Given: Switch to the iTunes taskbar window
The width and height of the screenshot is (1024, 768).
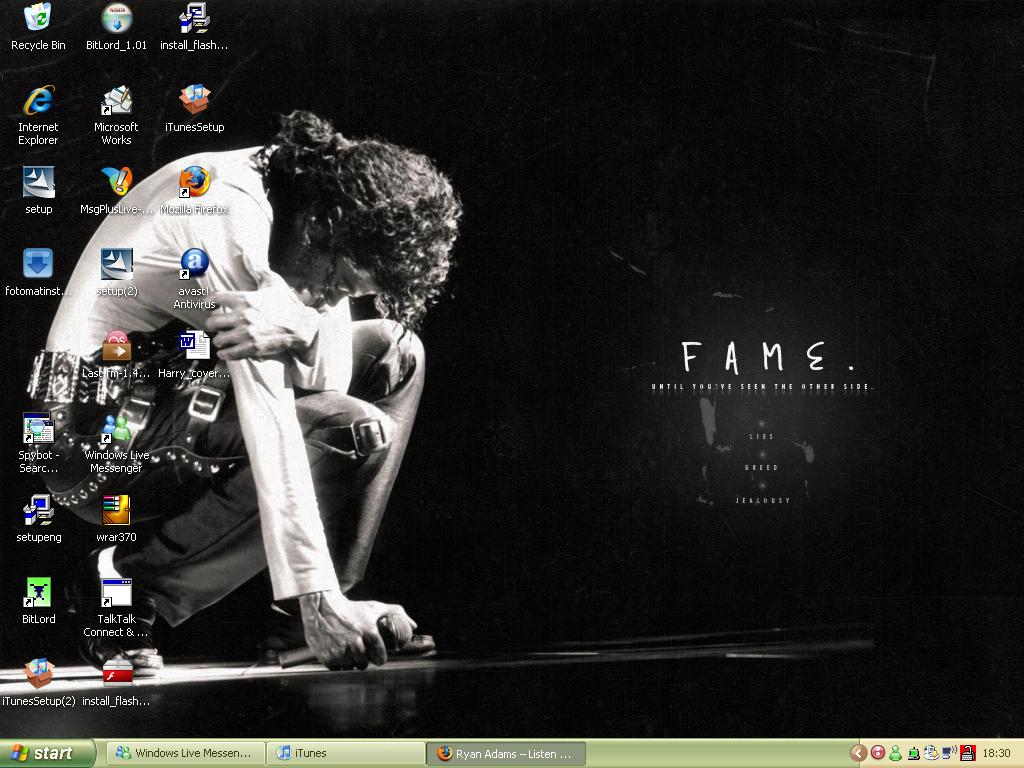Looking at the screenshot, I should tap(348, 753).
